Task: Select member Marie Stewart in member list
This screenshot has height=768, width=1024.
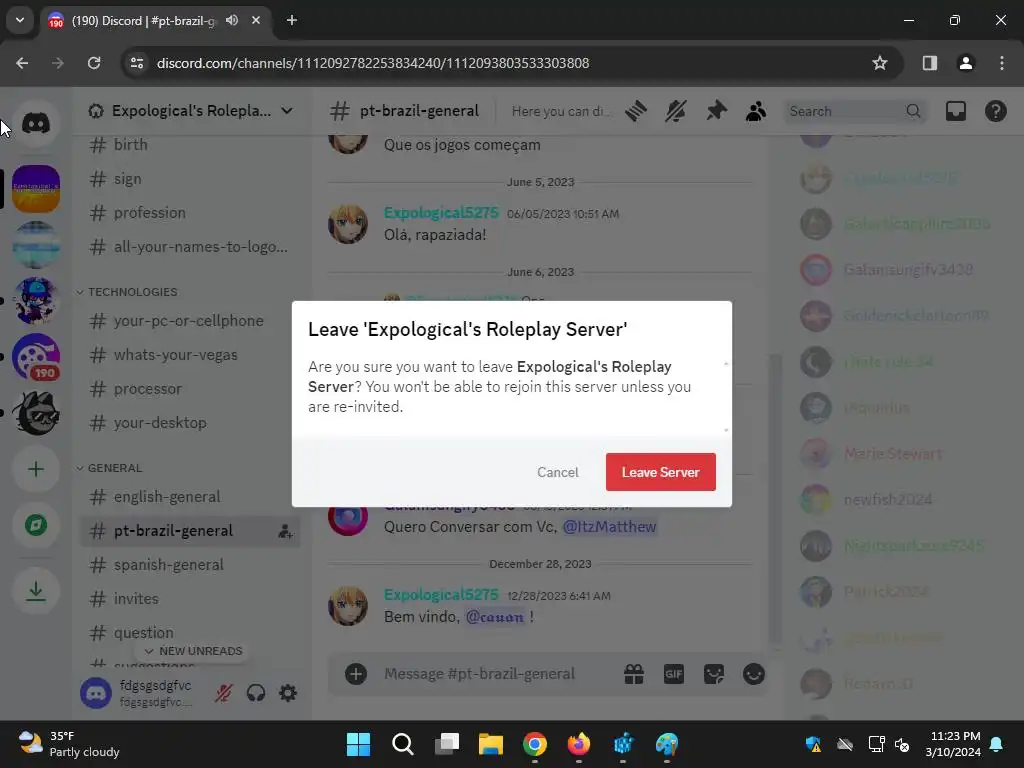Action: tap(891, 453)
